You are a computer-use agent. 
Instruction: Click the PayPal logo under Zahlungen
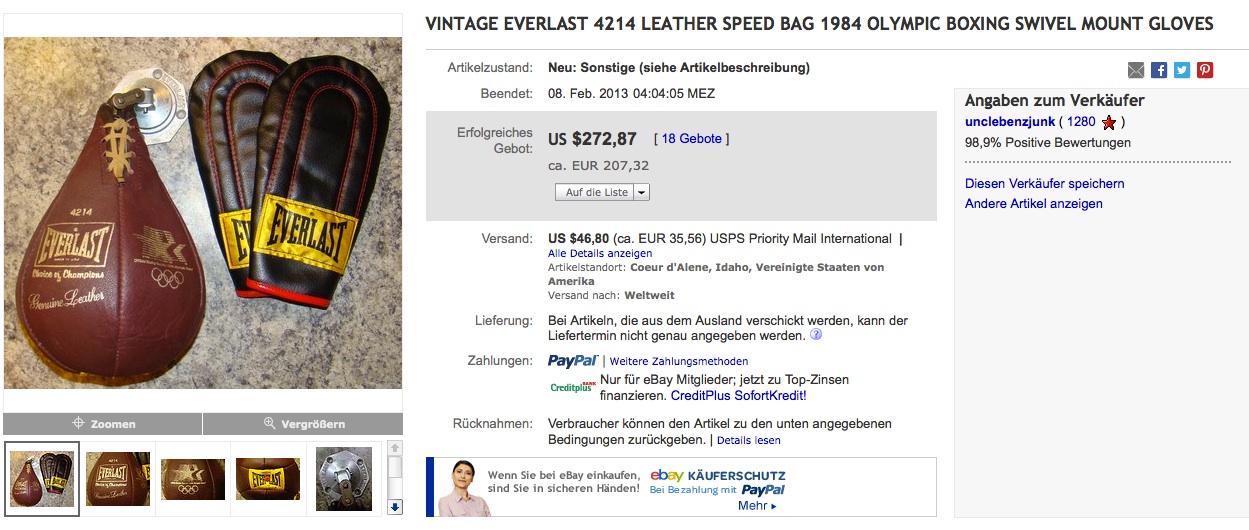(x=573, y=361)
